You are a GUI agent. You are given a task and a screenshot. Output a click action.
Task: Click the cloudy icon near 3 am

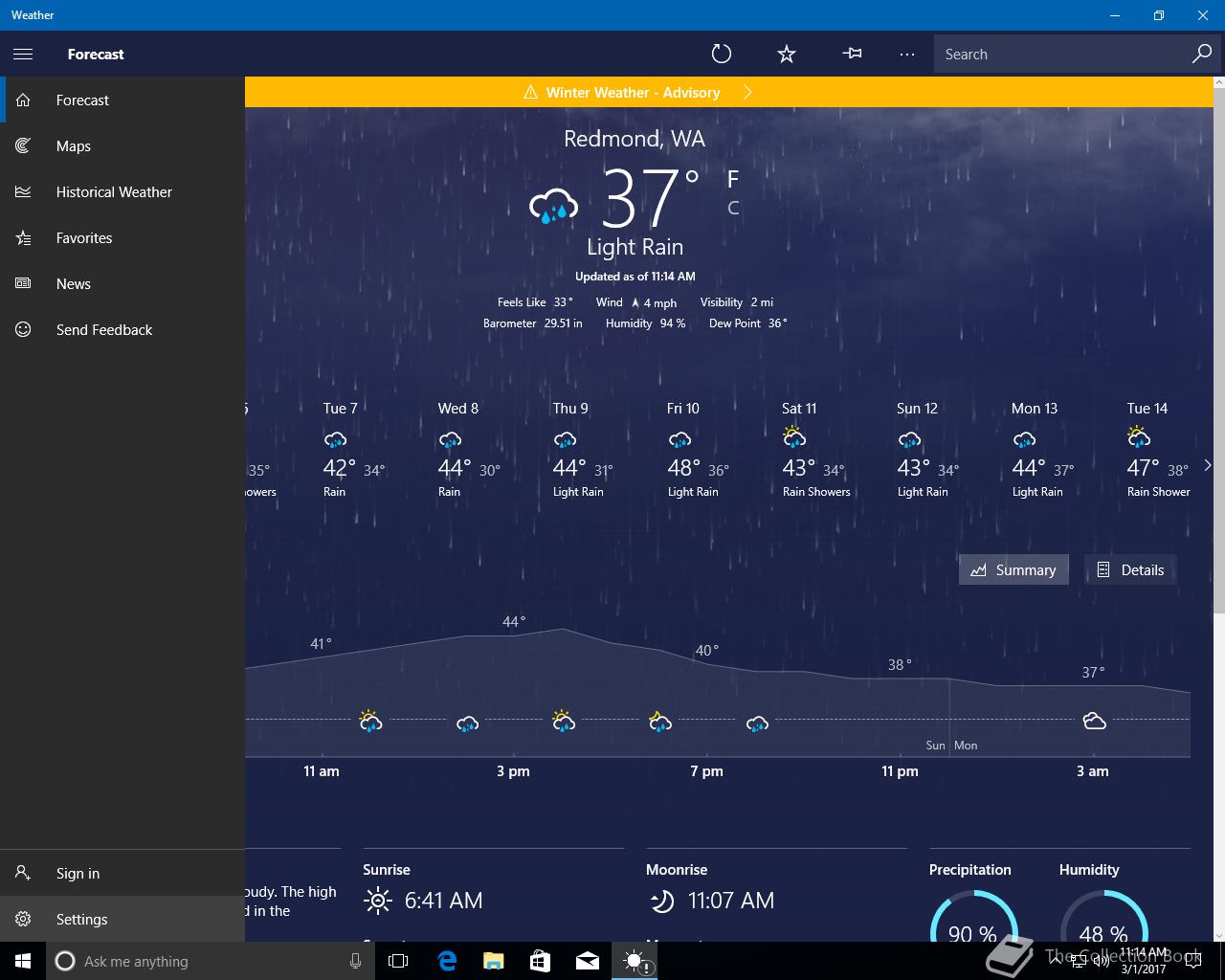pos(1094,721)
